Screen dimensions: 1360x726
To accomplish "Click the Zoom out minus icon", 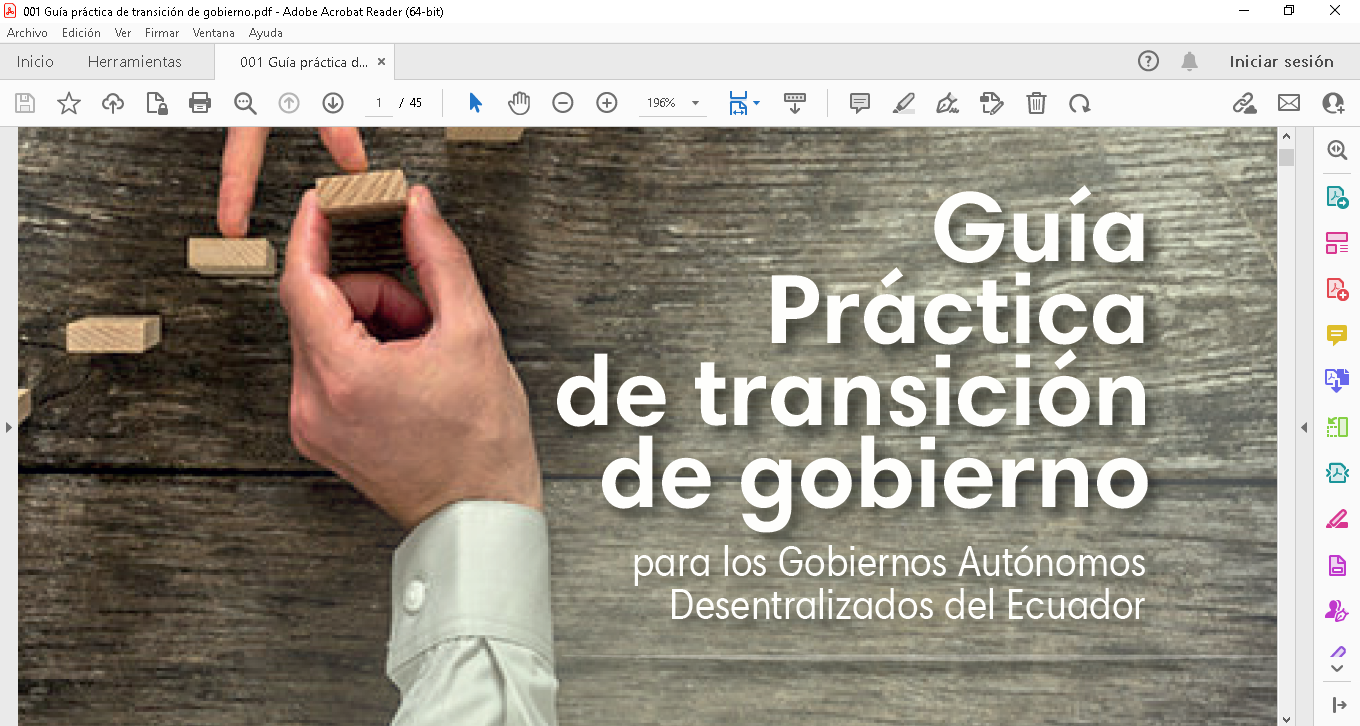I will [563, 103].
